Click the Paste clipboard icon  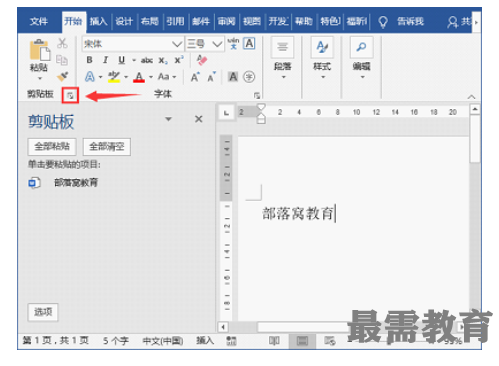40,50
